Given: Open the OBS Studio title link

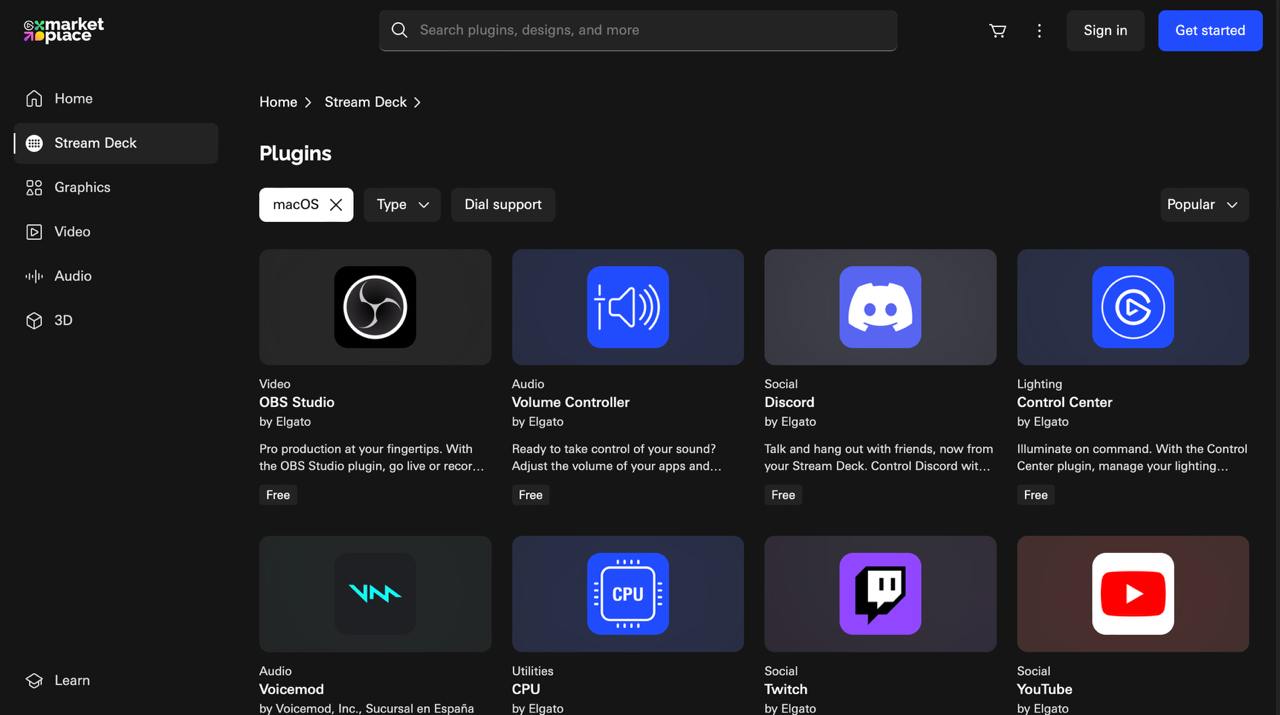Looking at the screenshot, I should (297, 402).
